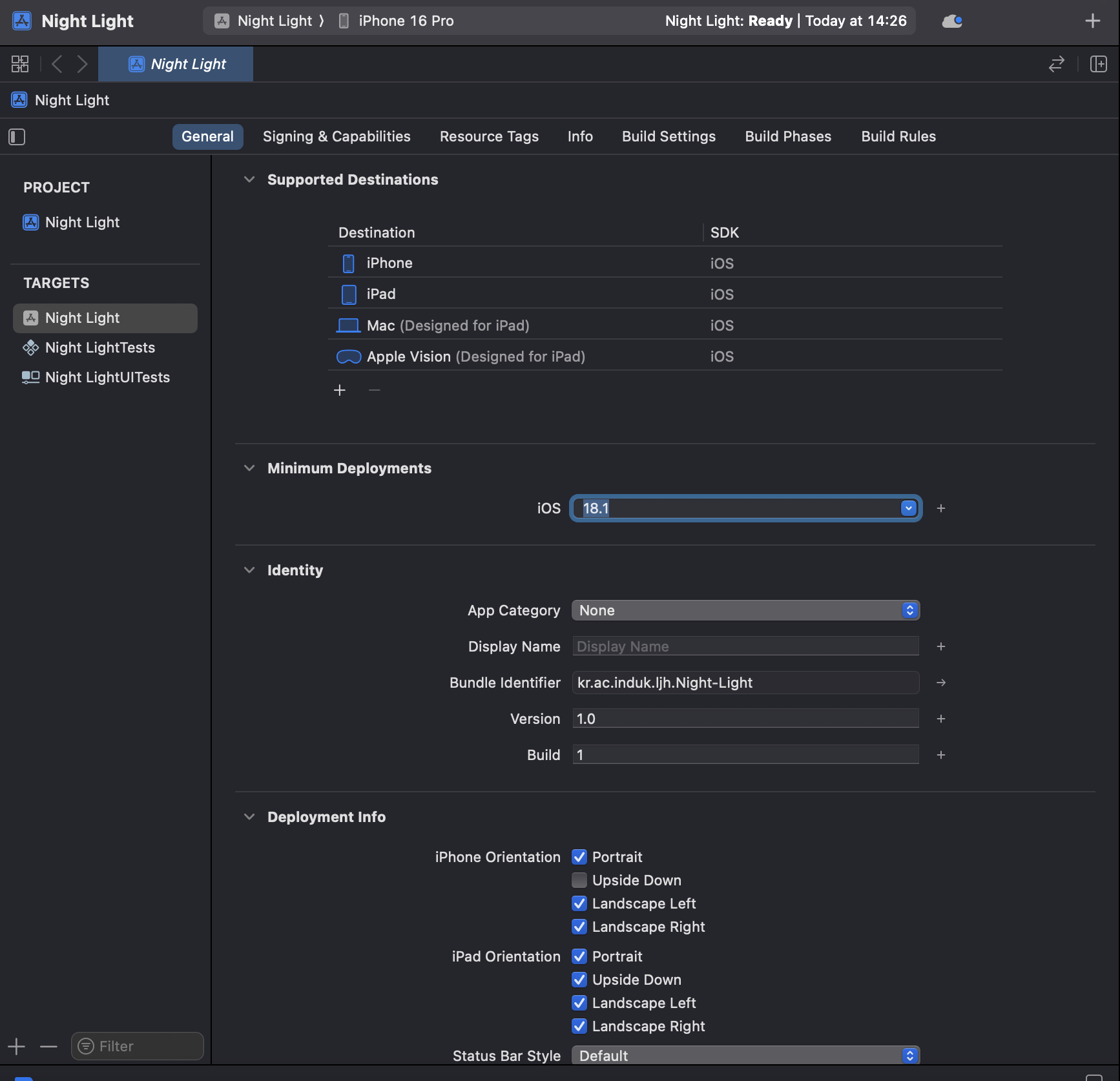Add Build number variant plus icon
Image resolution: width=1120 pixels, height=1081 pixels.
941,755
